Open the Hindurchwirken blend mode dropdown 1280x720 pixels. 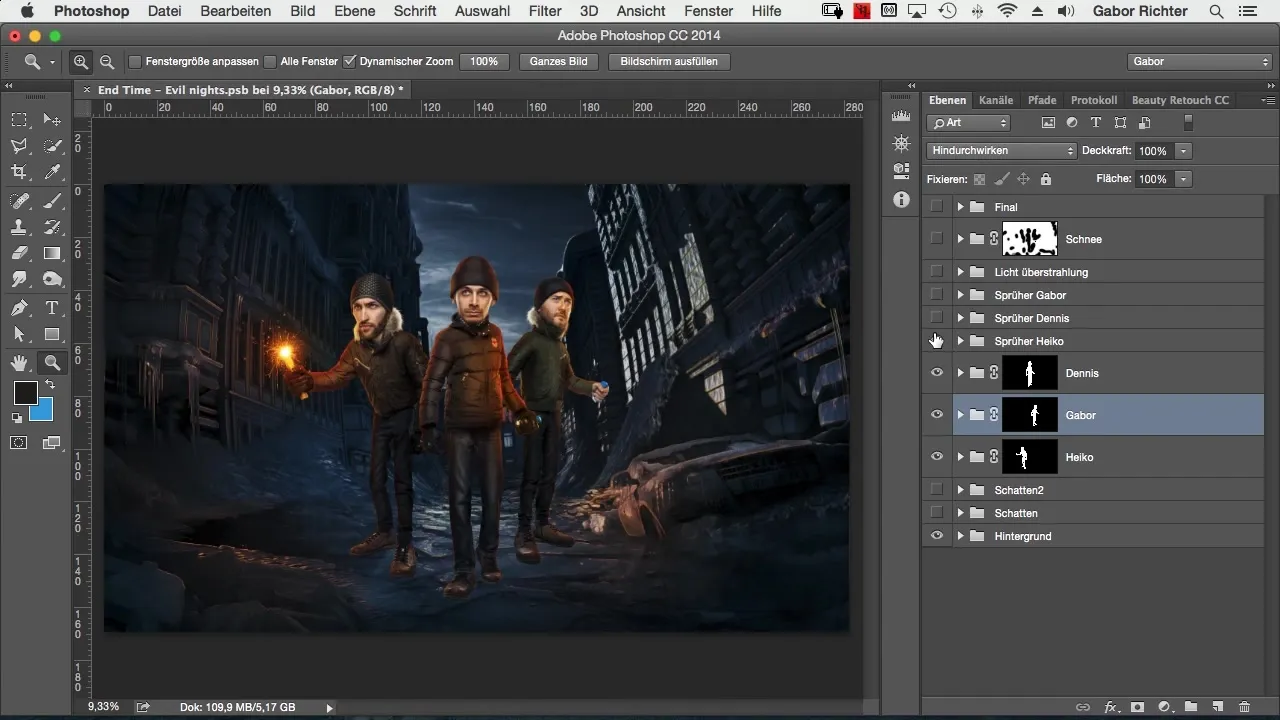[x=1001, y=151]
